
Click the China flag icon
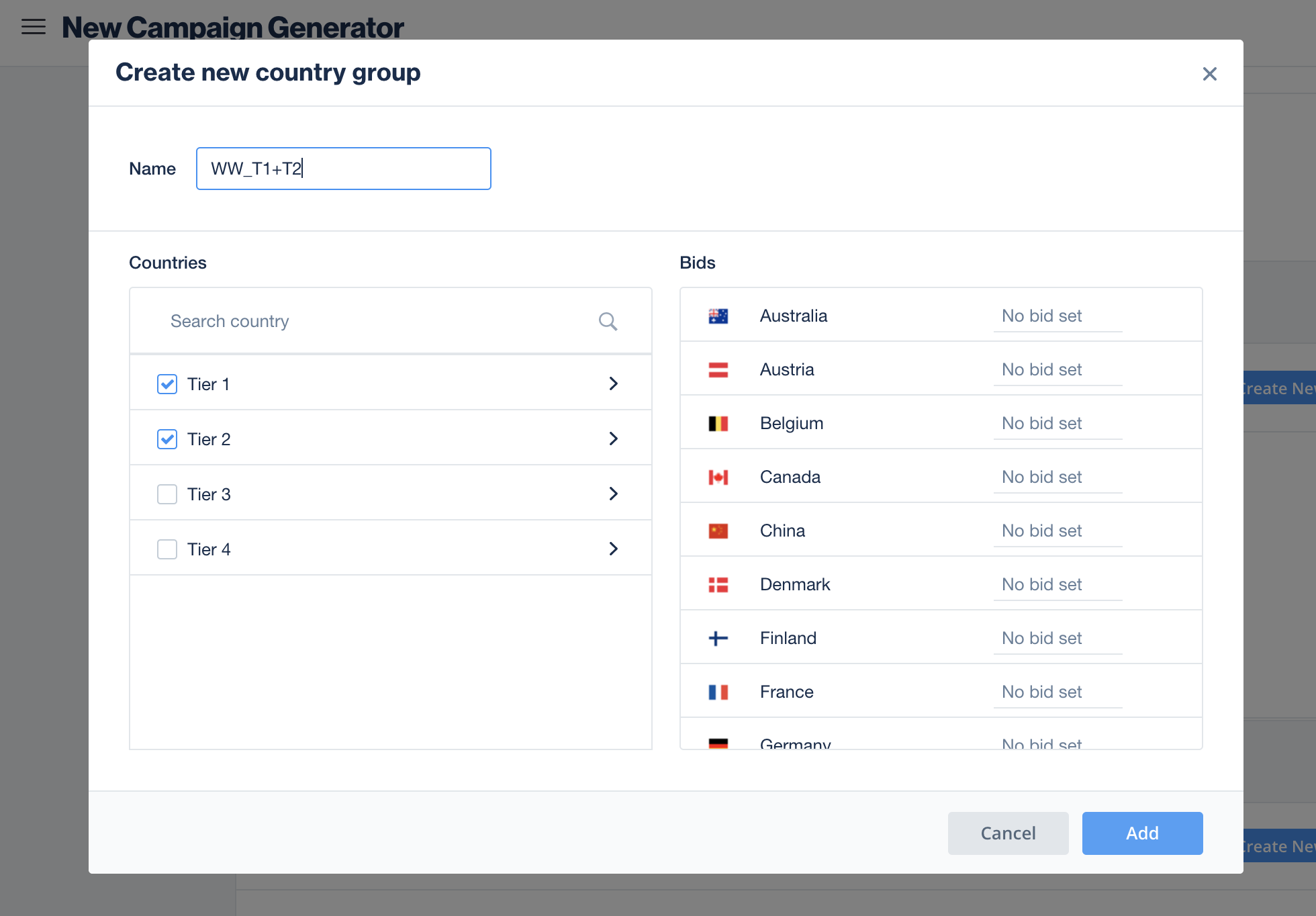click(x=718, y=531)
